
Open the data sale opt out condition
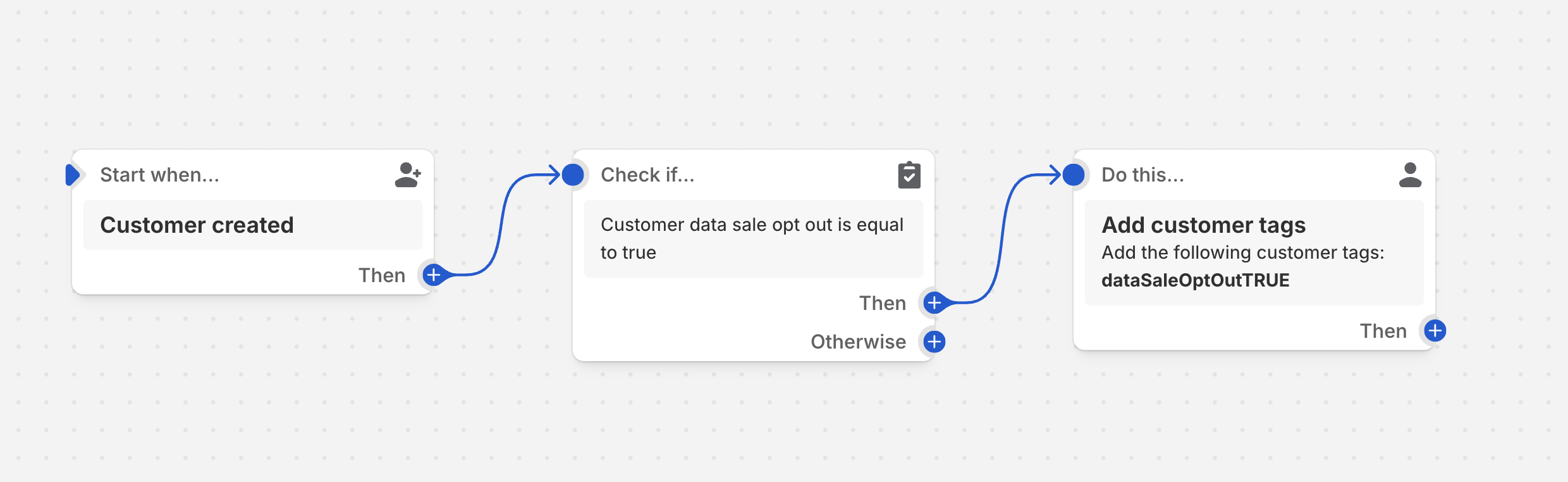pyautogui.click(x=752, y=238)
